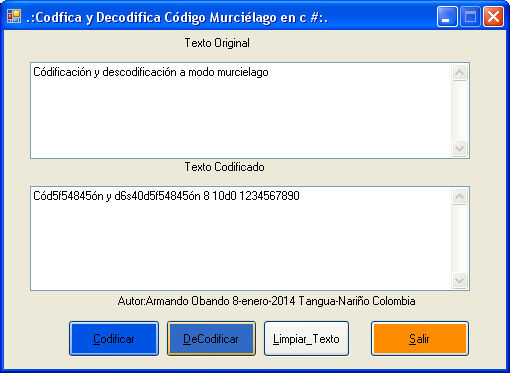Click the Texto Codificado scrollbar up arrow

point(460,196)
